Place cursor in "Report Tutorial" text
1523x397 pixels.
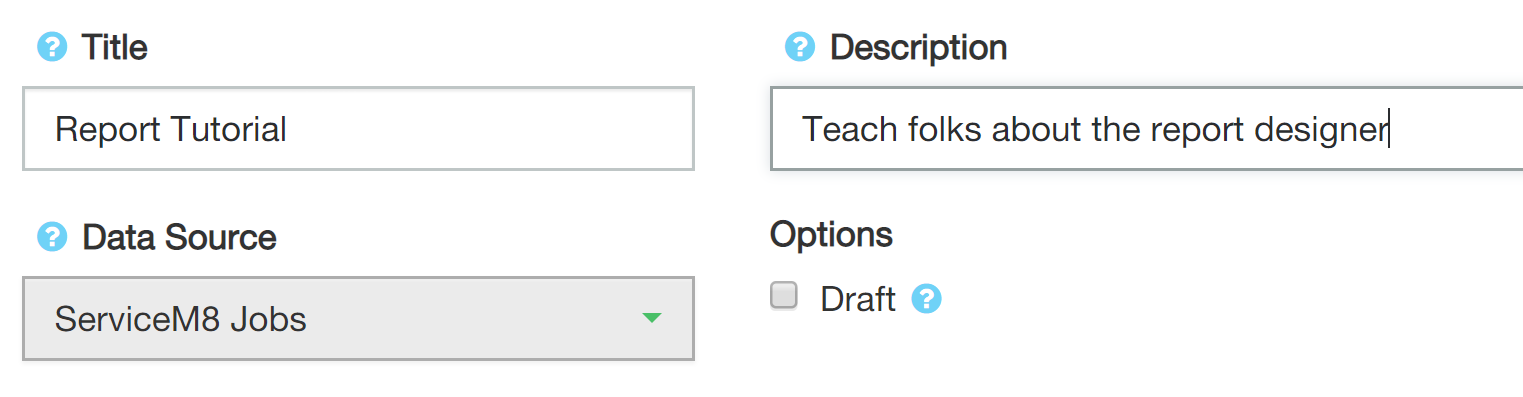coord(171,129)
